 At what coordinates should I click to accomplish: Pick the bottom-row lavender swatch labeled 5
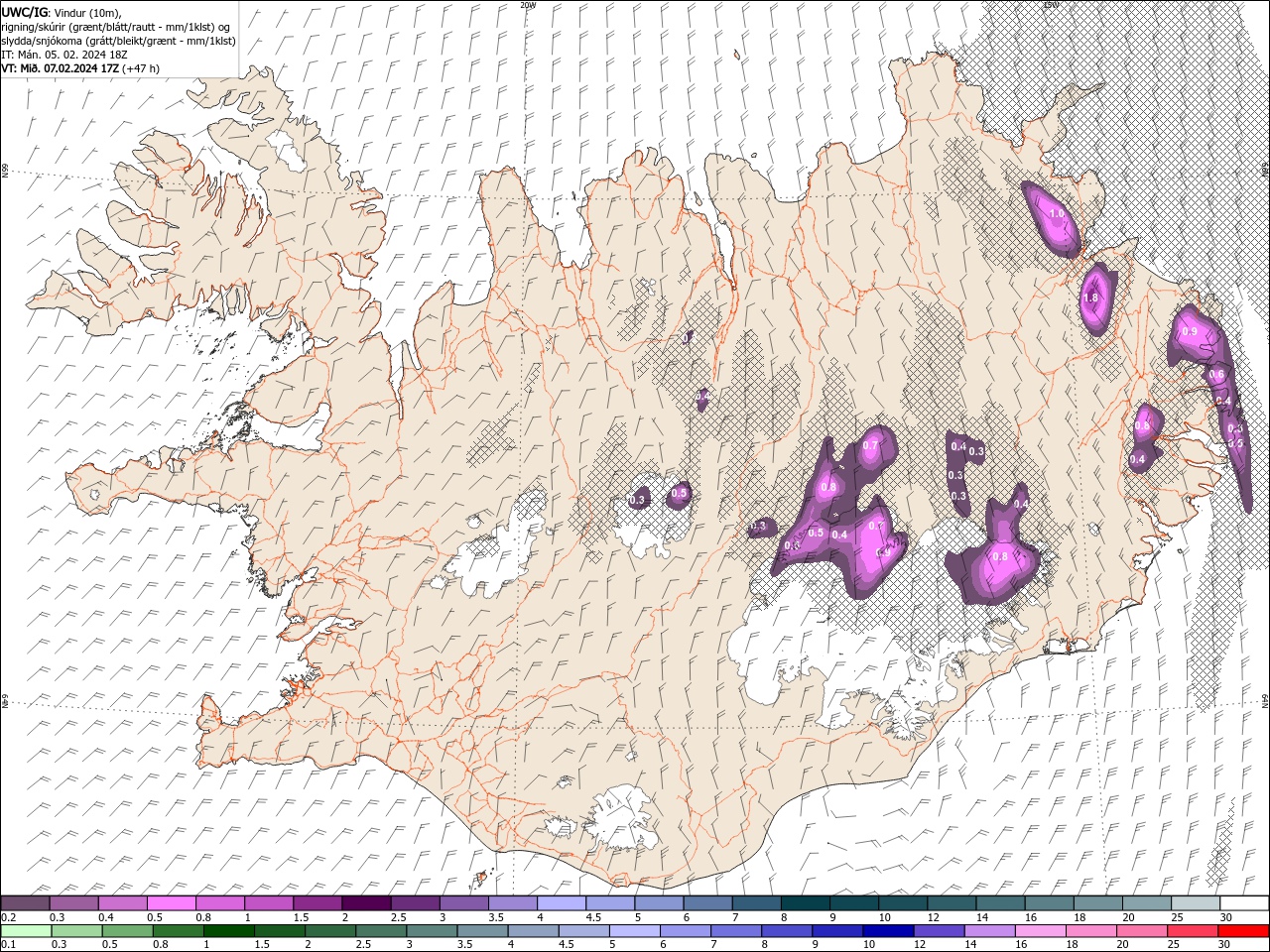(x=634, y=931)
